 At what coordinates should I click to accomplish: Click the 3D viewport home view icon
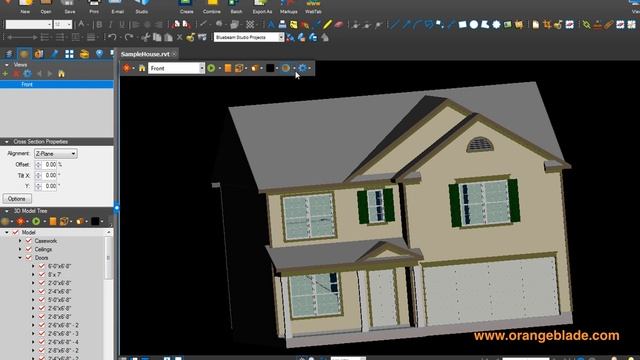[142, 68]
